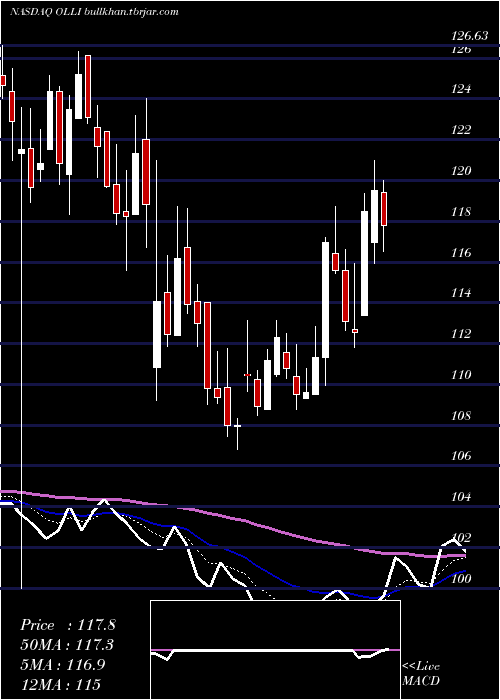Click the 114 price axis label

[461, 293]
